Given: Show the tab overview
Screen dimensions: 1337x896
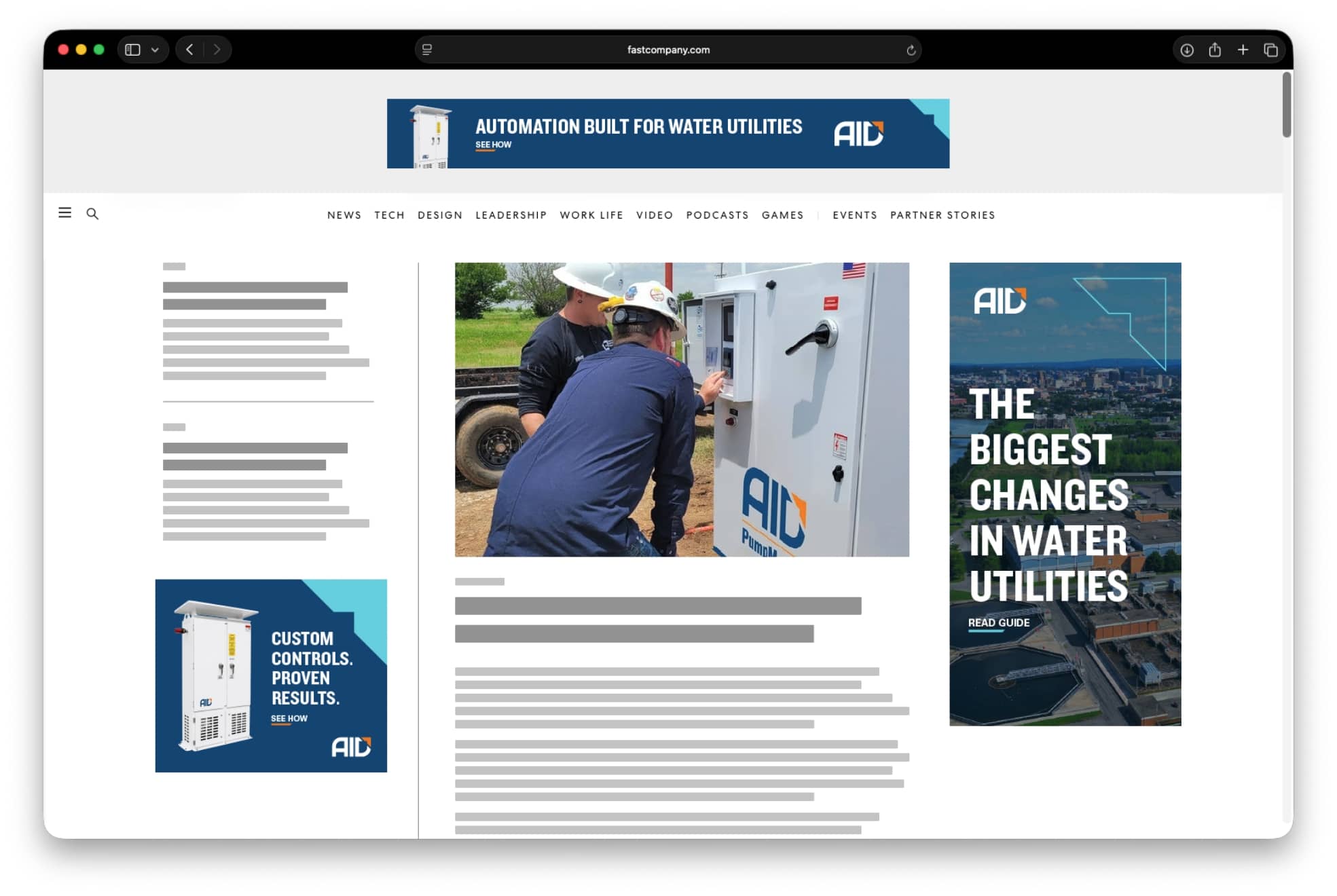Looking at the screenshot, I should coord(1270,50).
